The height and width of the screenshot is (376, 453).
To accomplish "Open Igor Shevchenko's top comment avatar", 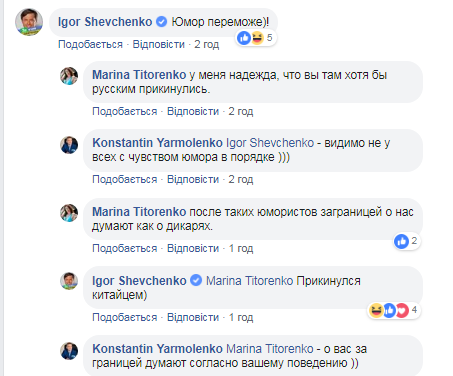I will click(x=29, y=22).
